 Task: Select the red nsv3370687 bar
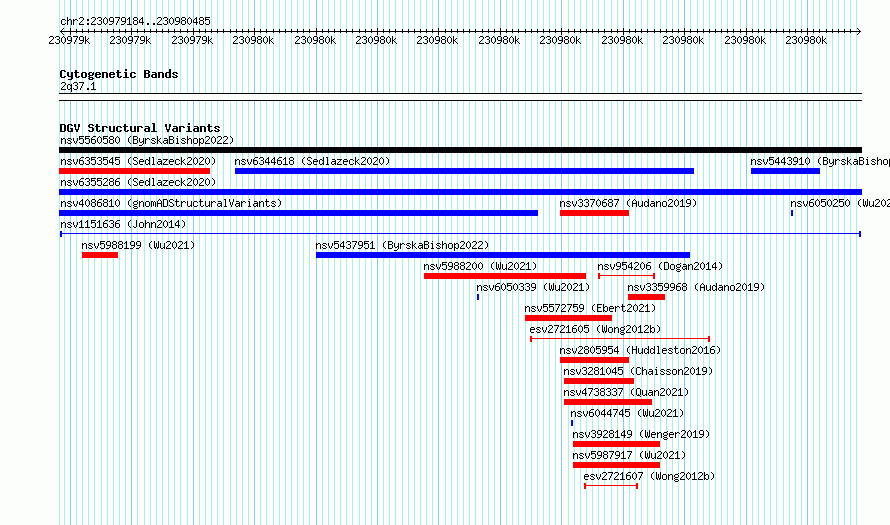(594, 213)
